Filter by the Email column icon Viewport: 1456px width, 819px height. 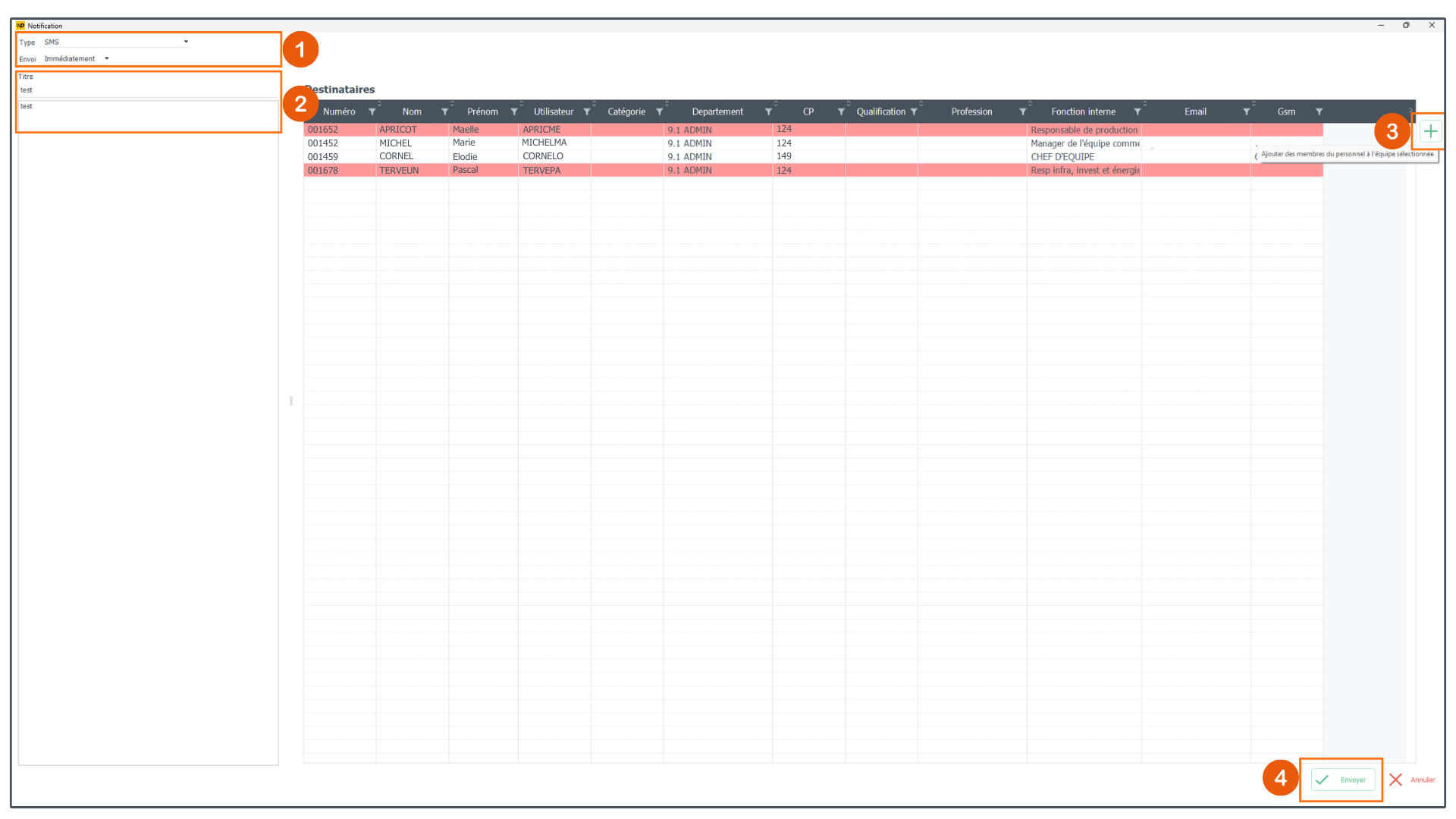tap(1246, 112)
